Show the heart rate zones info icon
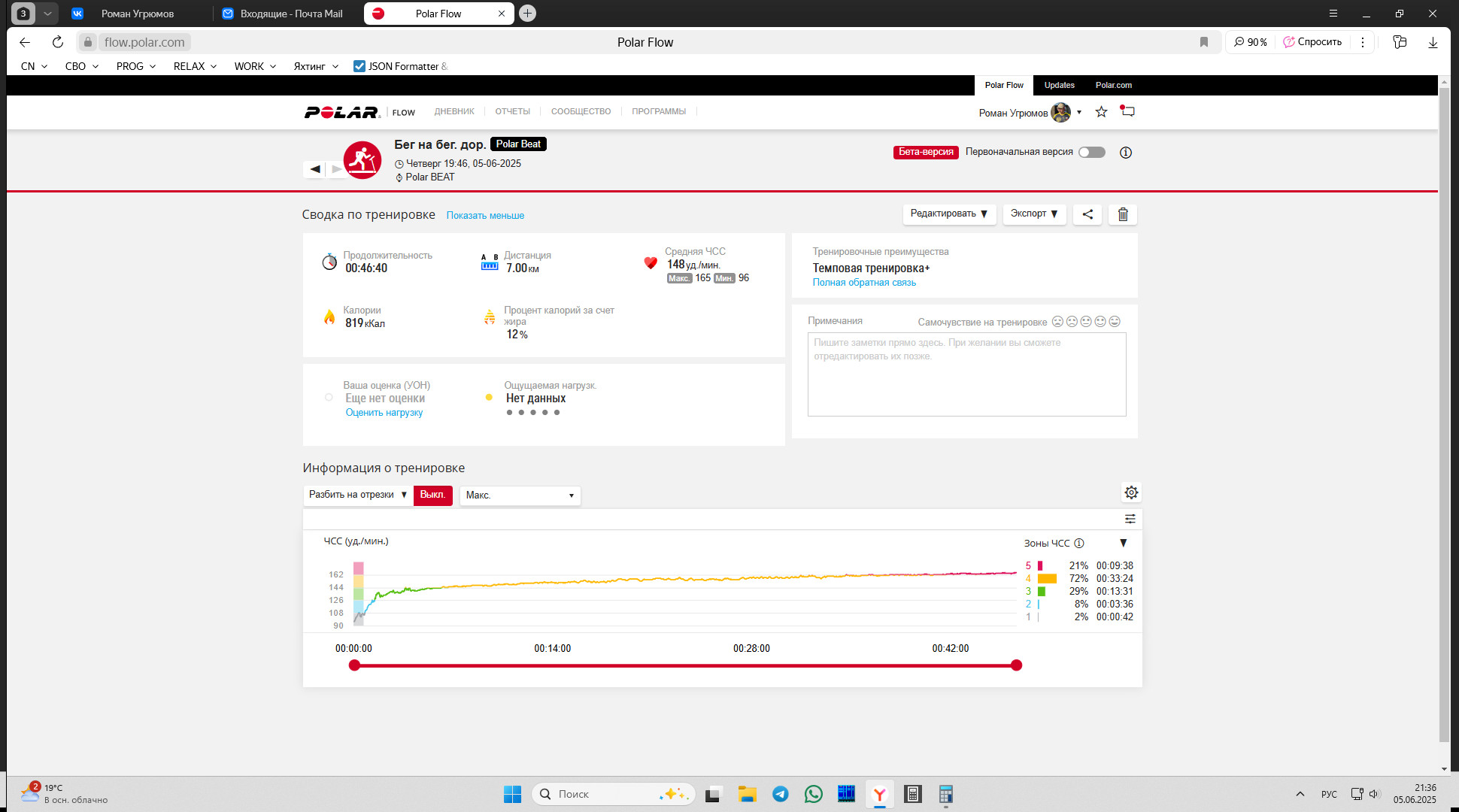Screen dimensions: 1459x812 tap(1079, 543)
